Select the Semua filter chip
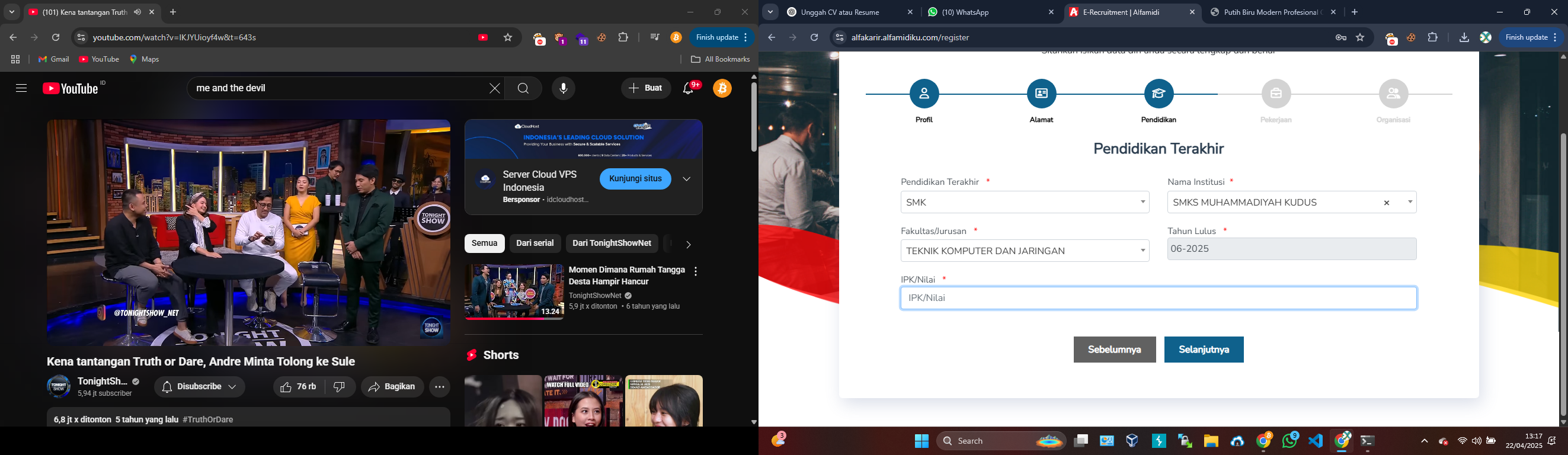The image size is (1568, 455). click(485, 243)
